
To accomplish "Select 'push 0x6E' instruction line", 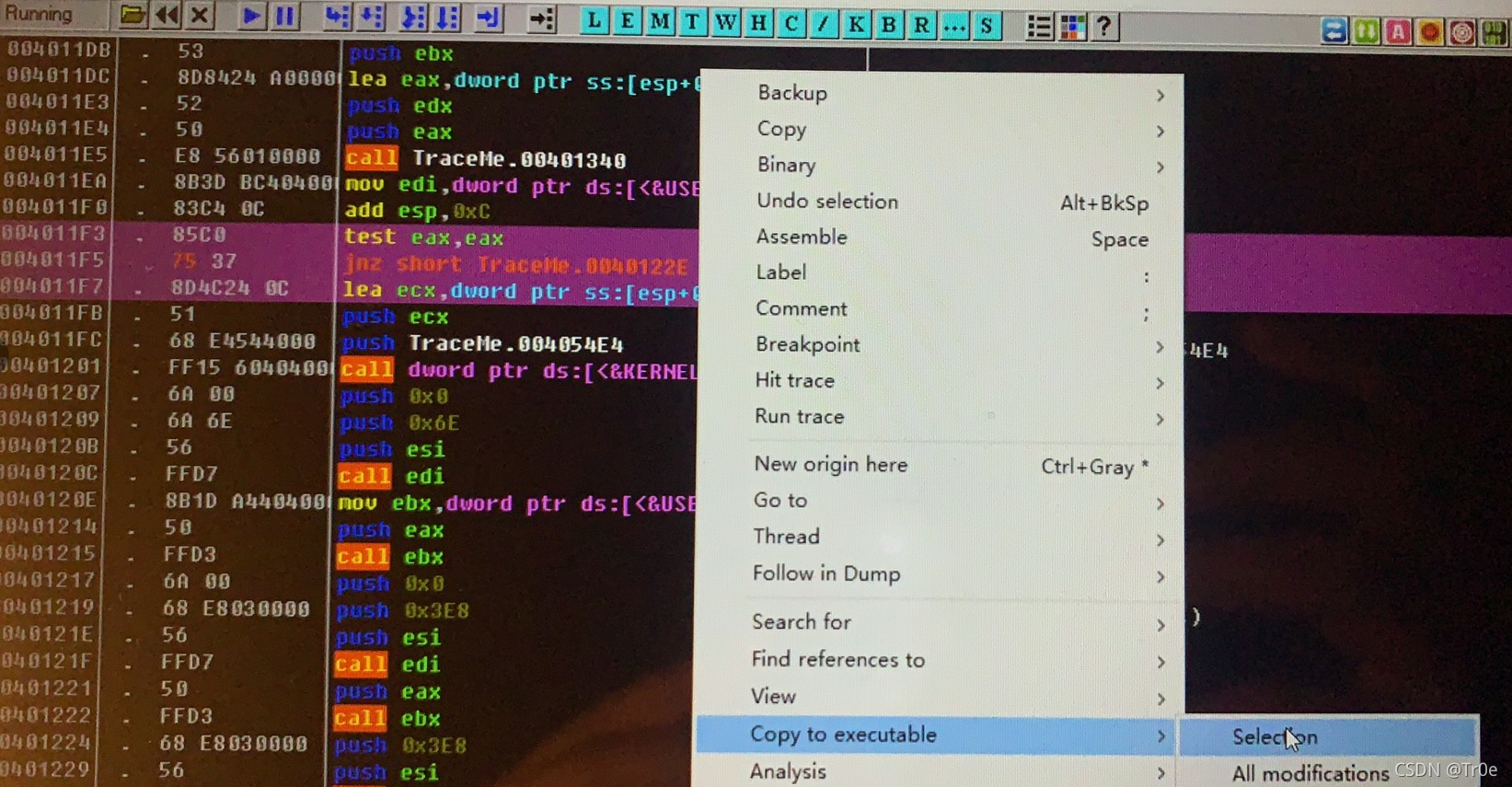I will coord(398,422).
